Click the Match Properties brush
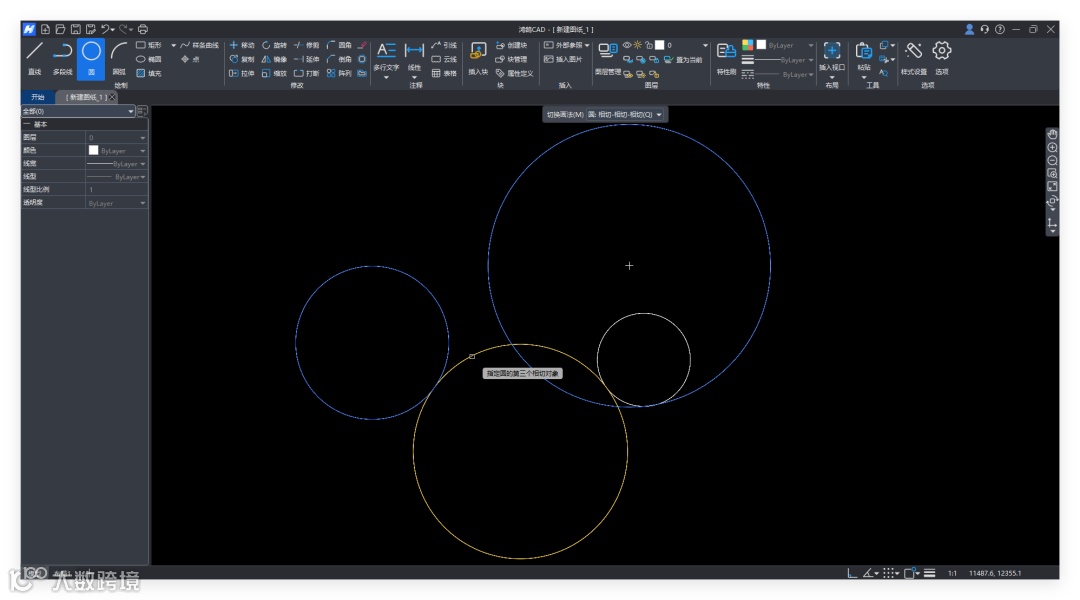This screenshot has height=600, width=1080. click(x=726, y=58)
